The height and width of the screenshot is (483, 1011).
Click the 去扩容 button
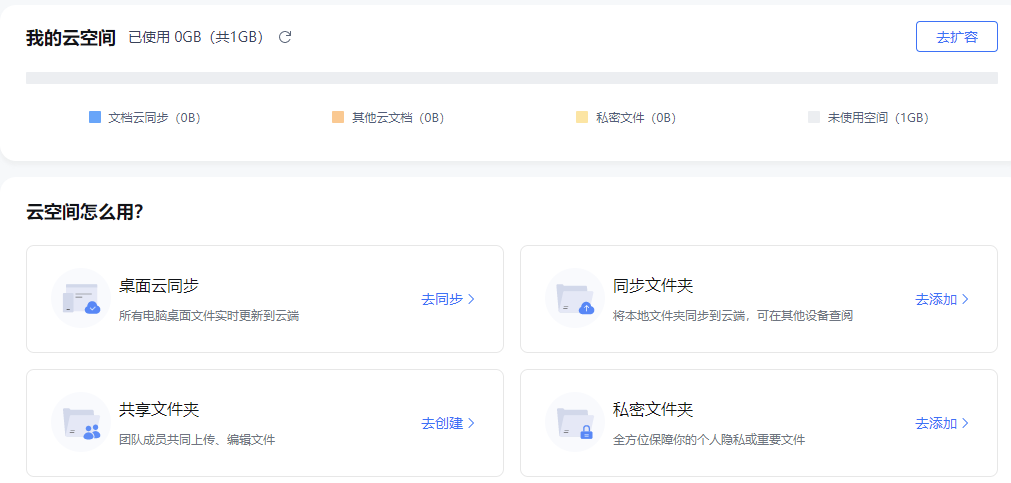tap(957, 37)
